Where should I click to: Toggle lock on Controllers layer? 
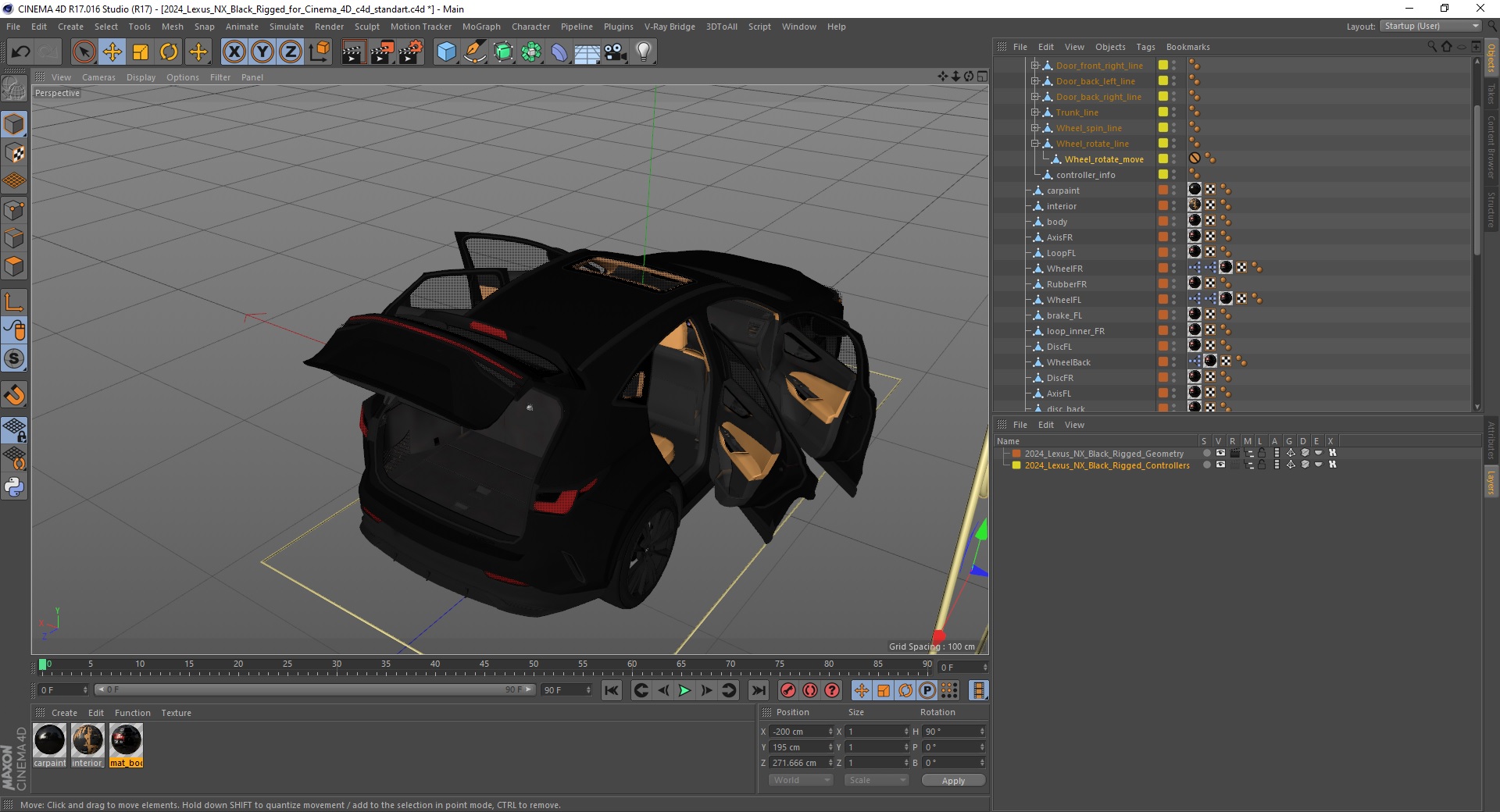1261,465
